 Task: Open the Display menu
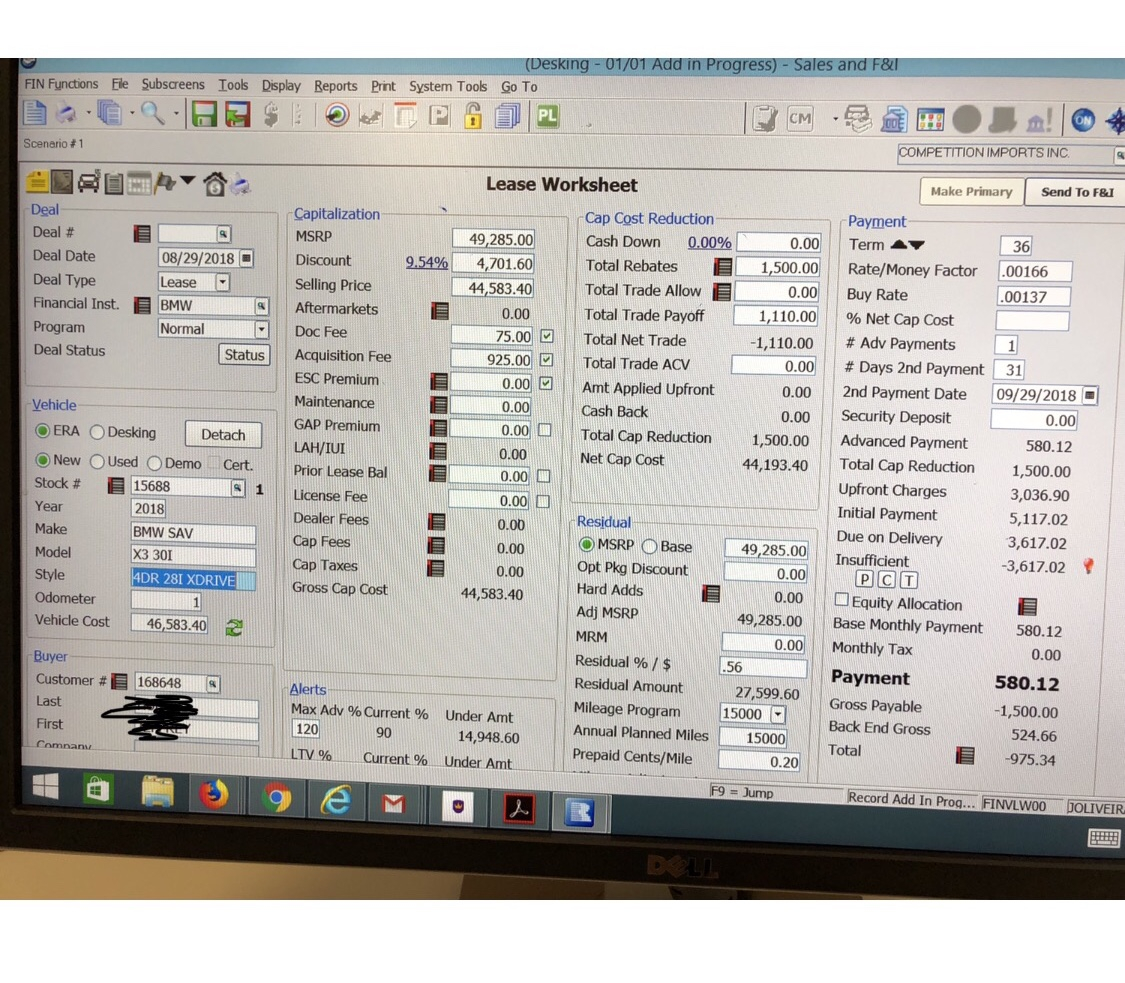pos(281,85)
